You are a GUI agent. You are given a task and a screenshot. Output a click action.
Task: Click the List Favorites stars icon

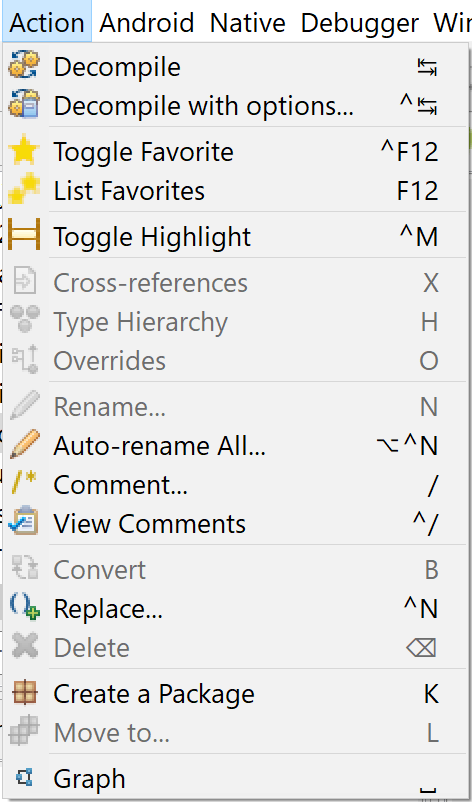pos(24,191)
